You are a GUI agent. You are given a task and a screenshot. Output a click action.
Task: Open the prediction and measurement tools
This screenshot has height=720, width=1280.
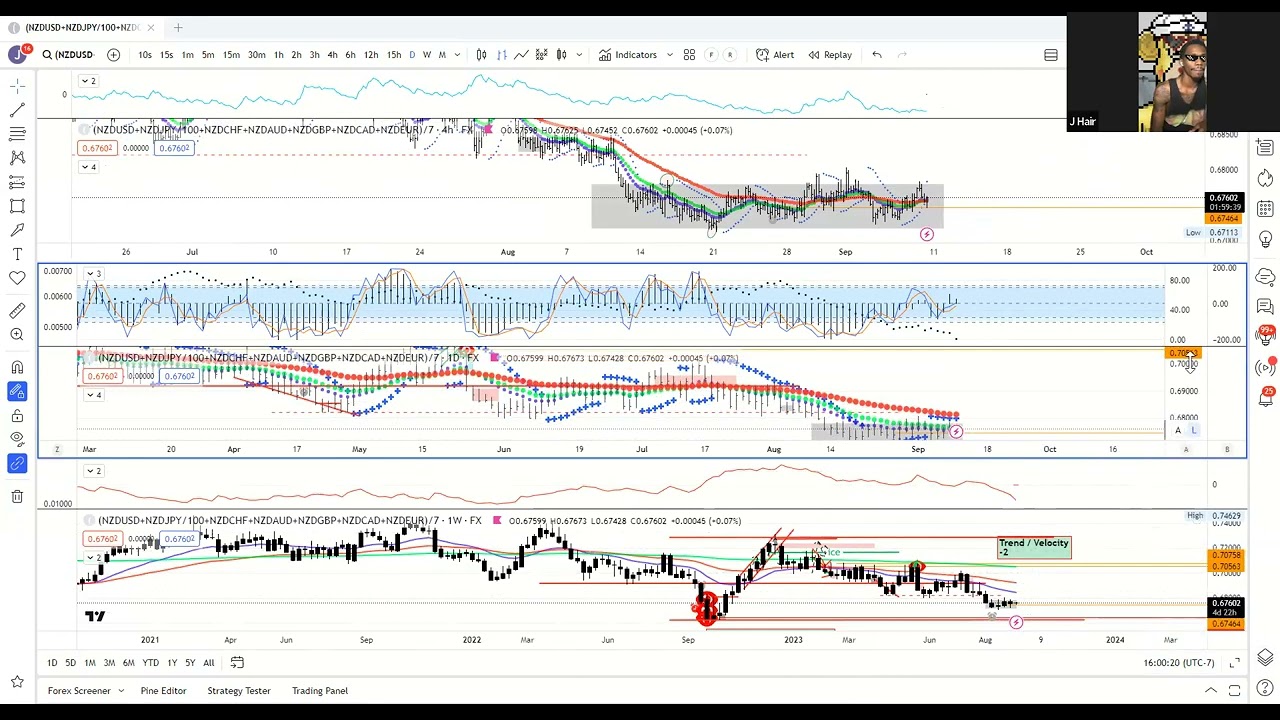point(17,182)
